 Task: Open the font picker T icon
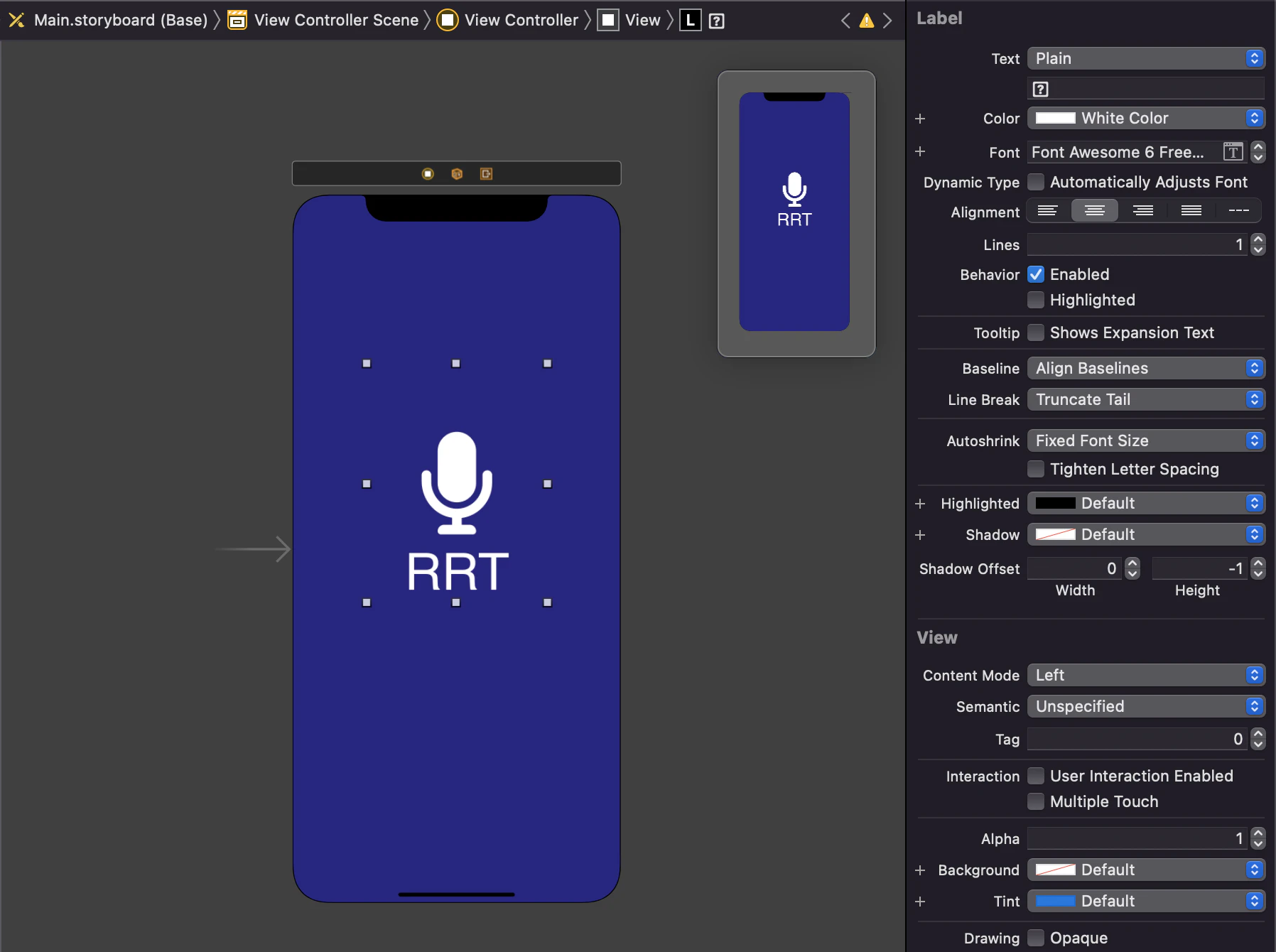1233,152
